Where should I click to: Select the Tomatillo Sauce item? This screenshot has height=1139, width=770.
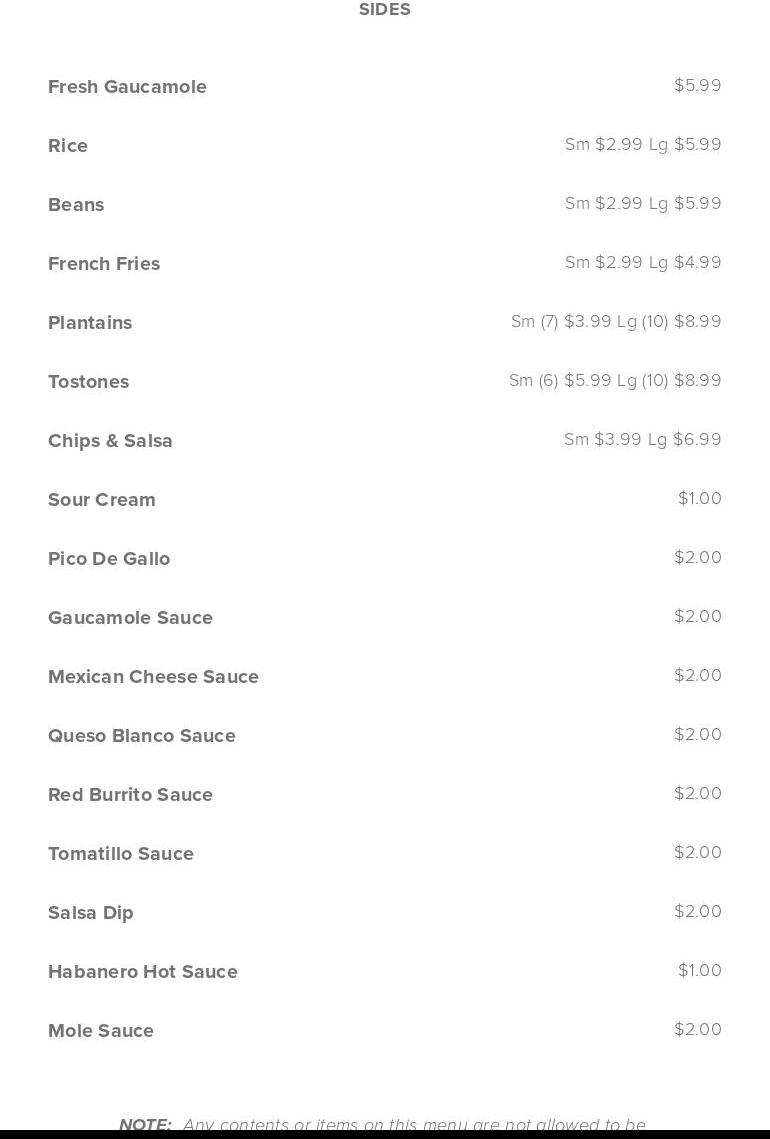pyautogui.click(x=121, y=854)
